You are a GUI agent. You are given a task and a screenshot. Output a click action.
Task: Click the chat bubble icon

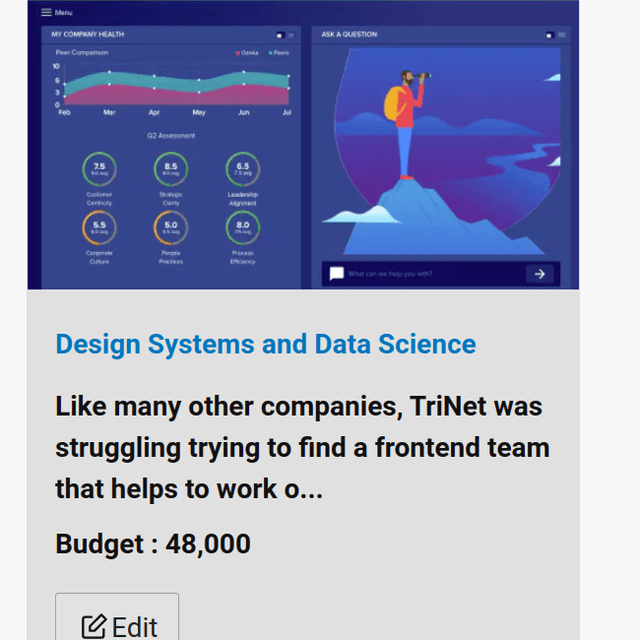point(337,273)
